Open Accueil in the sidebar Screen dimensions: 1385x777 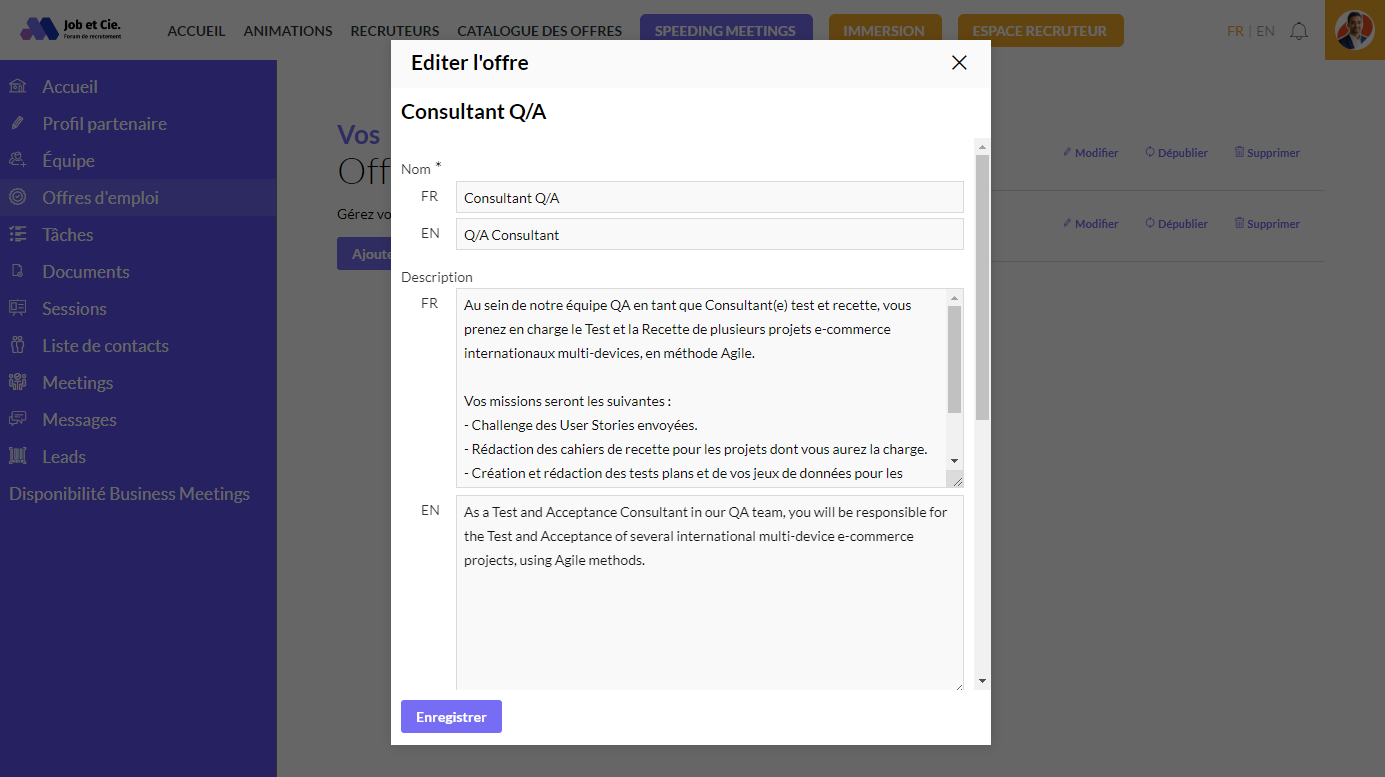click(x=69, y=87)
